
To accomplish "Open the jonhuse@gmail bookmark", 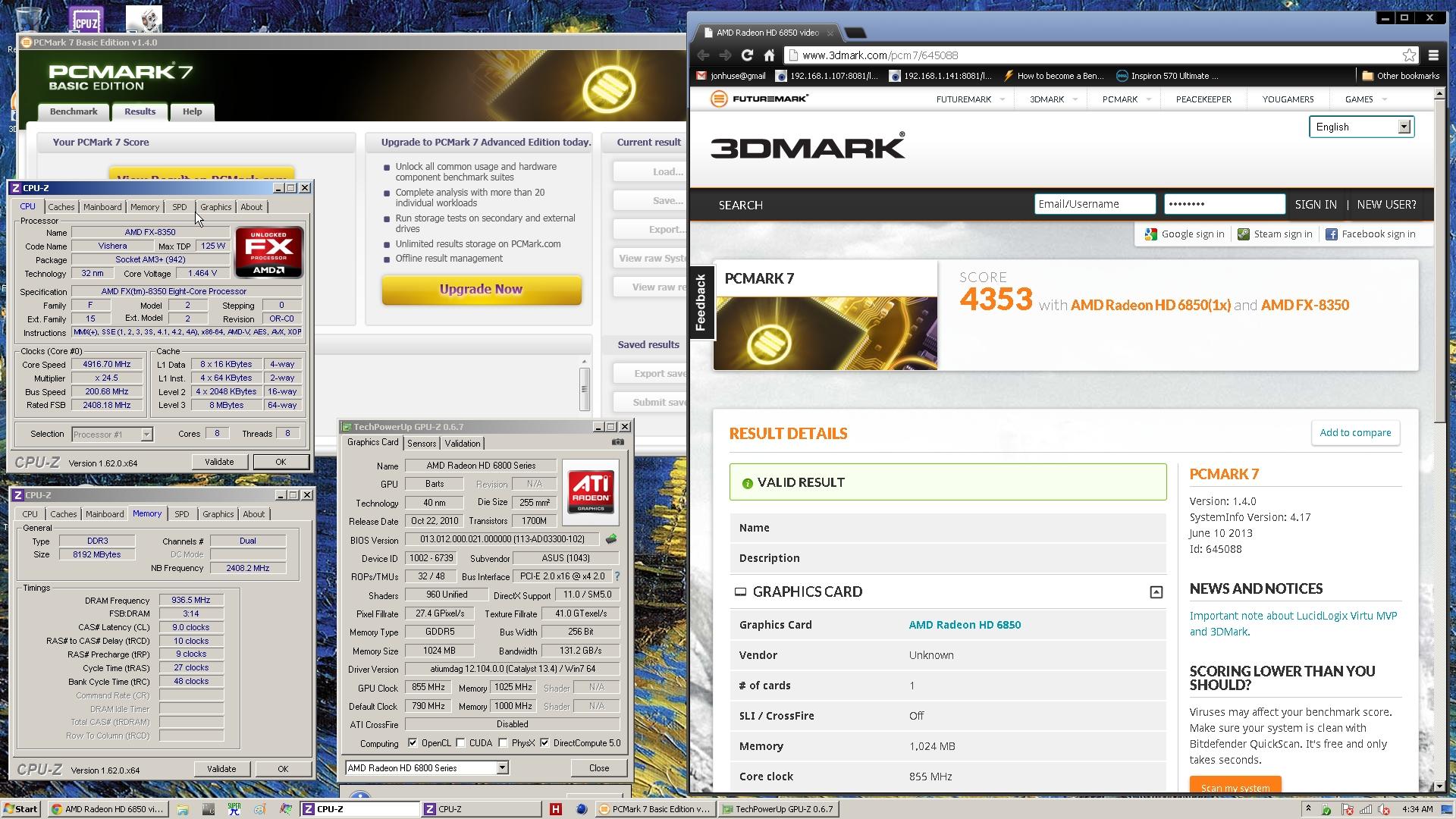I will [x=731, y=75].
